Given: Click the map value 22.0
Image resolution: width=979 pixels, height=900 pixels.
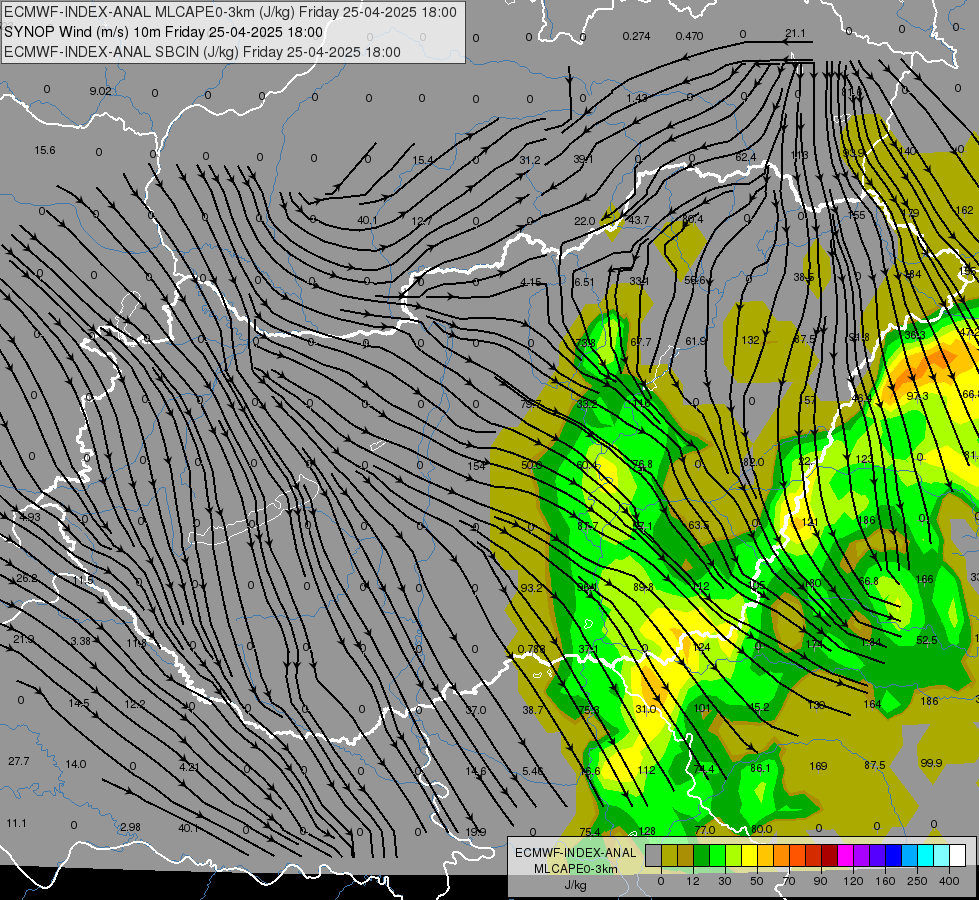Looking at the screenshot, I should coord(584,220).
